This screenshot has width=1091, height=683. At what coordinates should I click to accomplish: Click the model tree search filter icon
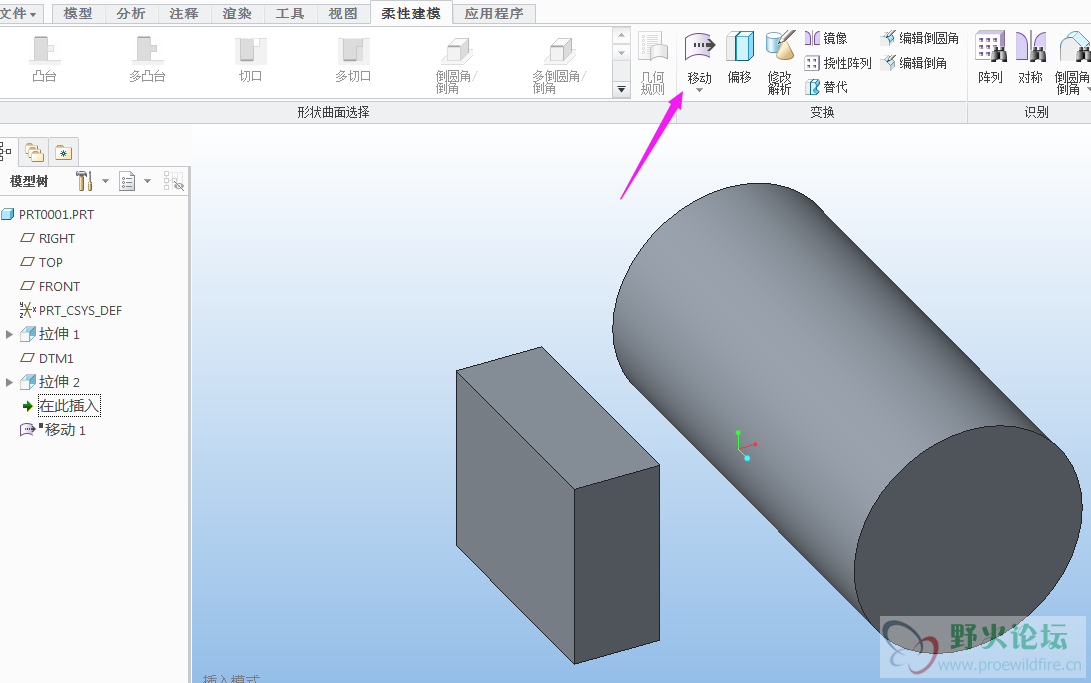tap(173, 181)
